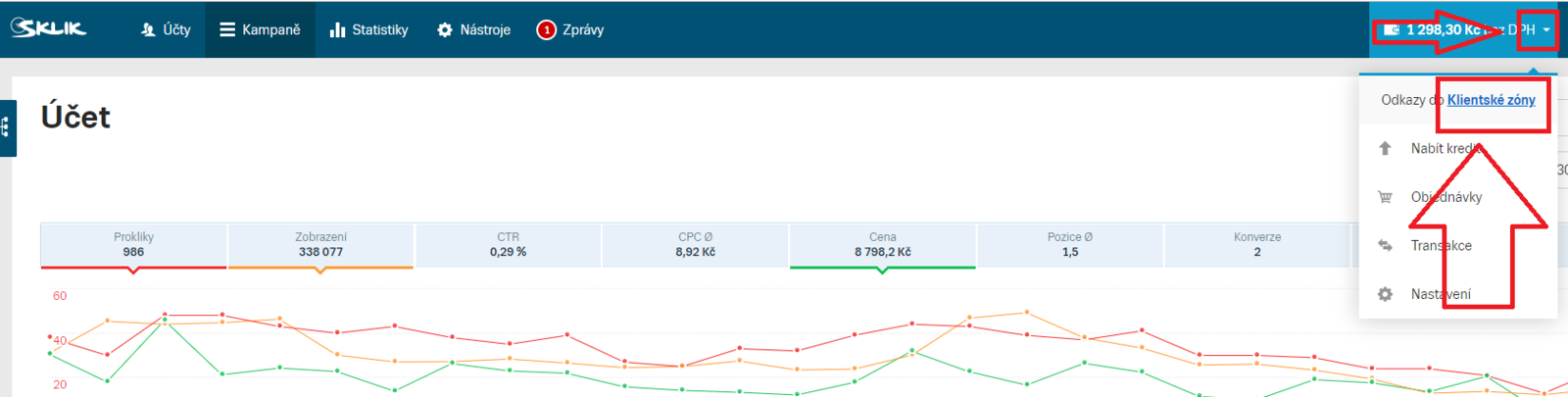Click the Sklik logo
Screen dimensions: 1568x397
49,28
